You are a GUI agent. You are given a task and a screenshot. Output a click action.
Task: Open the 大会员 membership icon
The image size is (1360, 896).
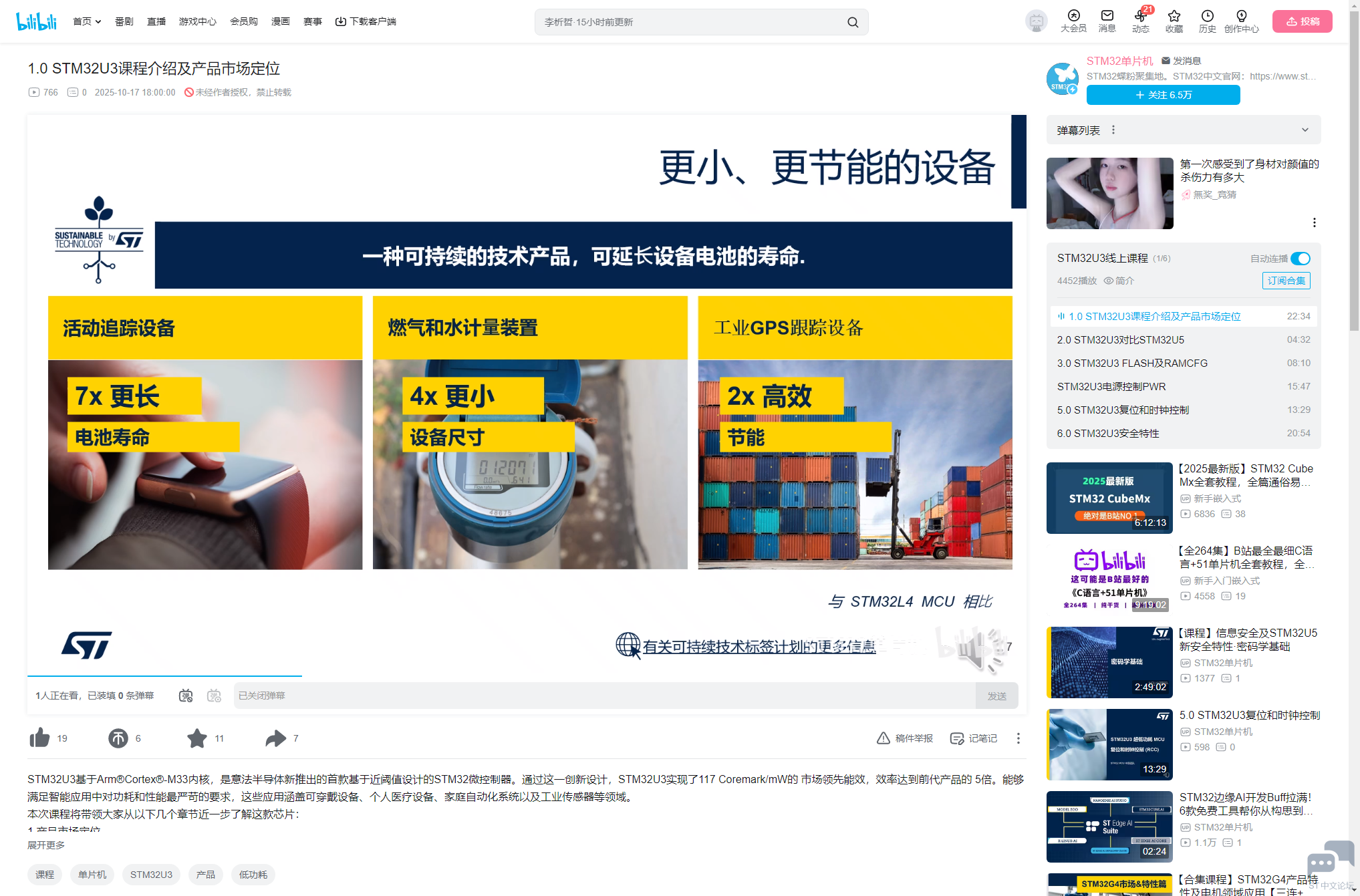point(1073,21)
